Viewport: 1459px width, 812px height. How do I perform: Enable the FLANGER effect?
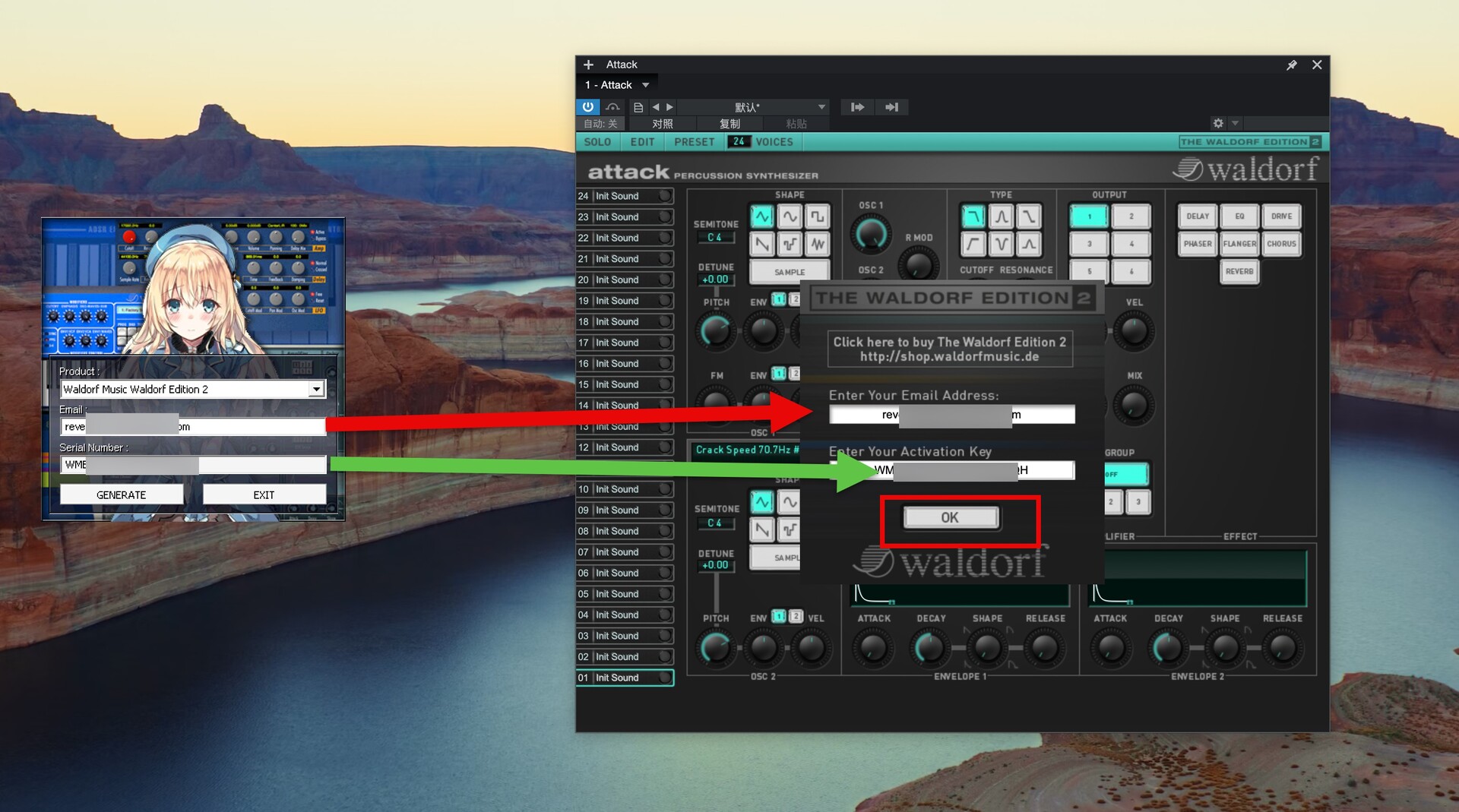click(x=1239, y=244)
